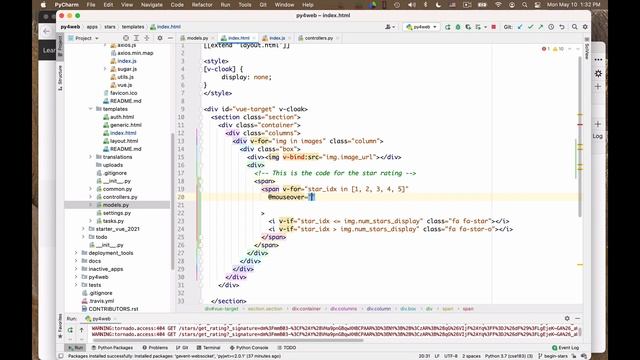The height and width of the screenshot is (360, 640).
Task: Click the Run console horizontal scrollbar
Action: click(227, 340)
